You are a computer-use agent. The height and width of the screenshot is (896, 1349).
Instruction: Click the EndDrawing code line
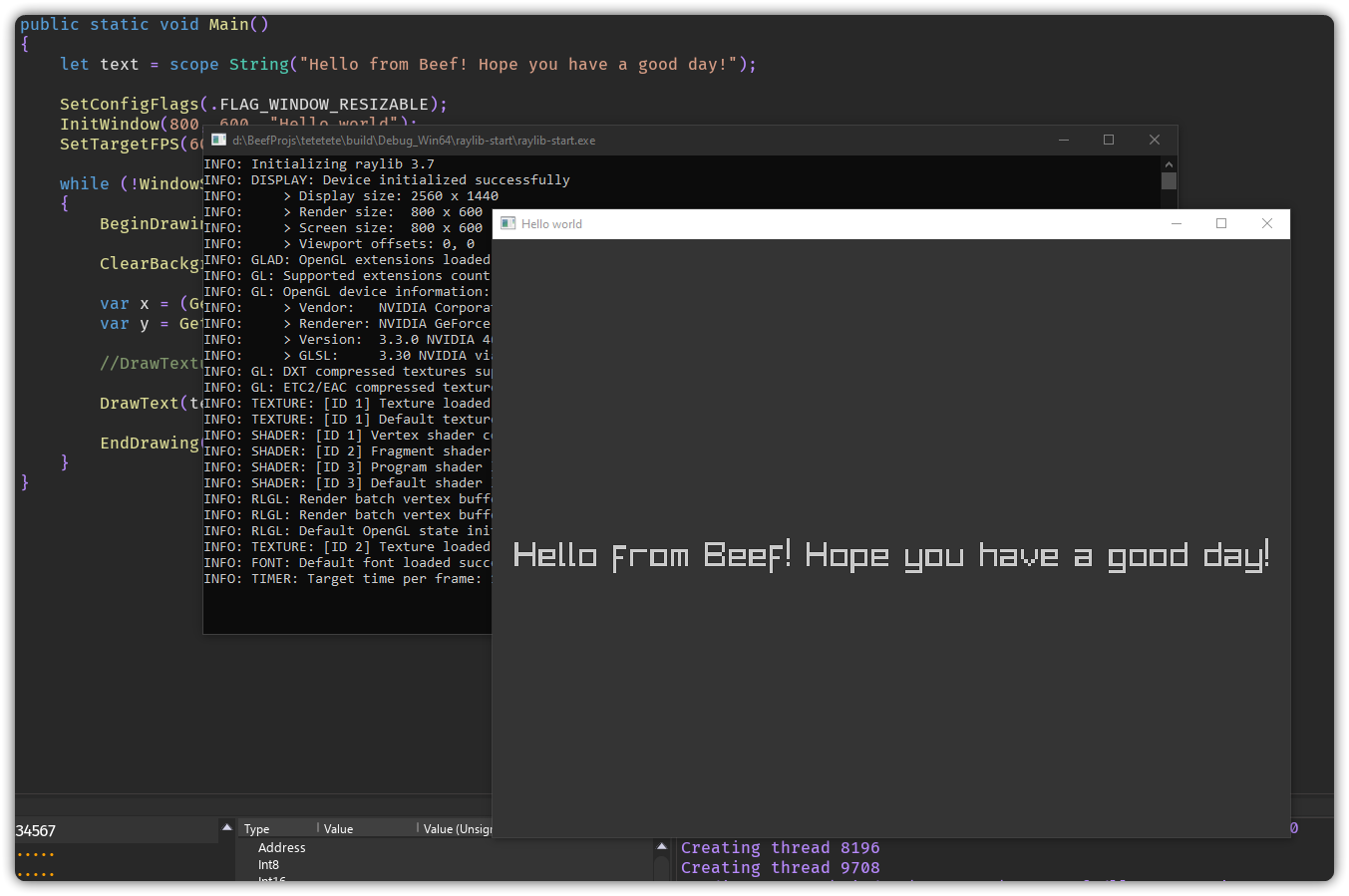[151, 443]
